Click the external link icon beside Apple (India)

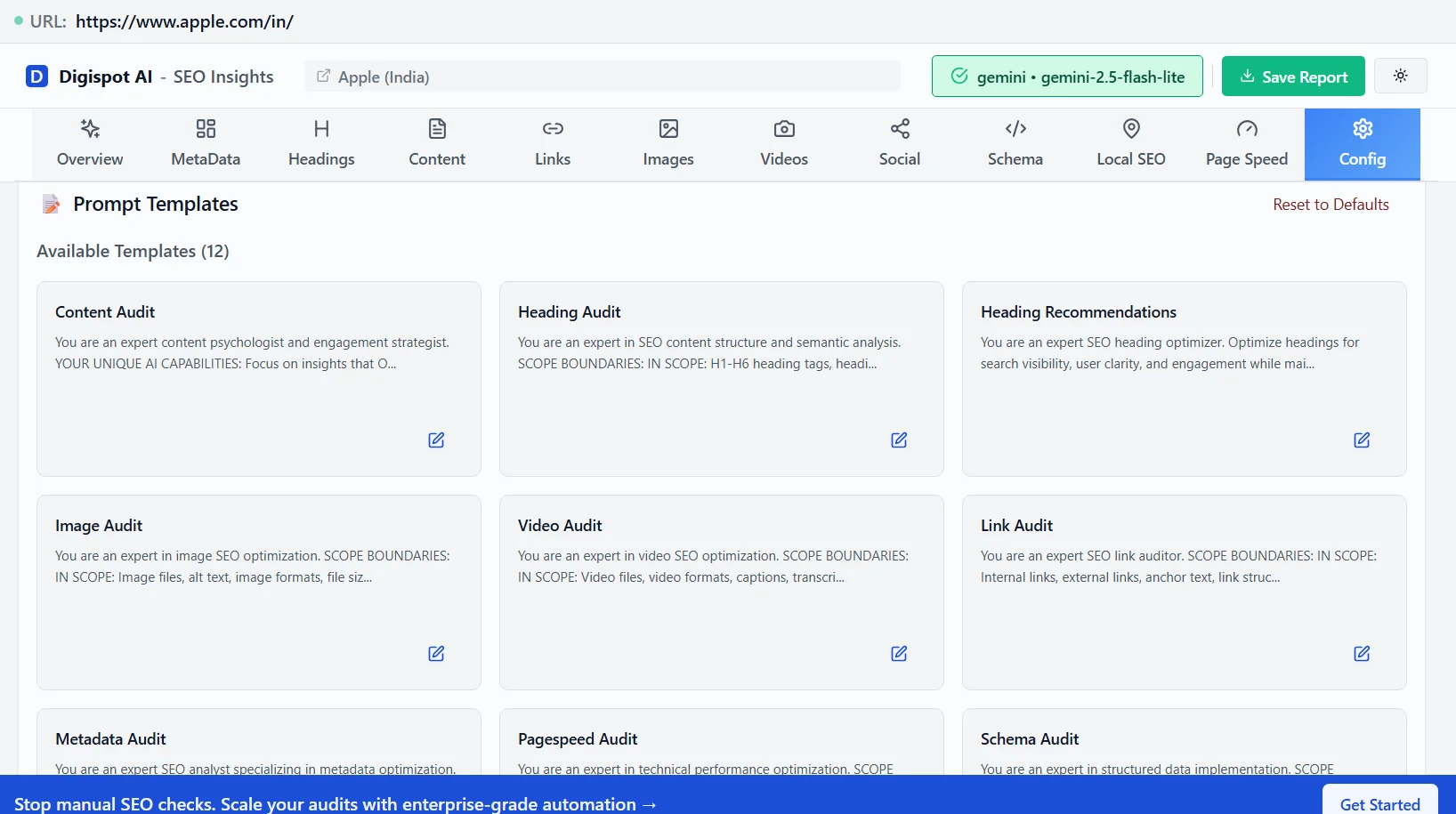pyautogui.click(x=324, y=77)
